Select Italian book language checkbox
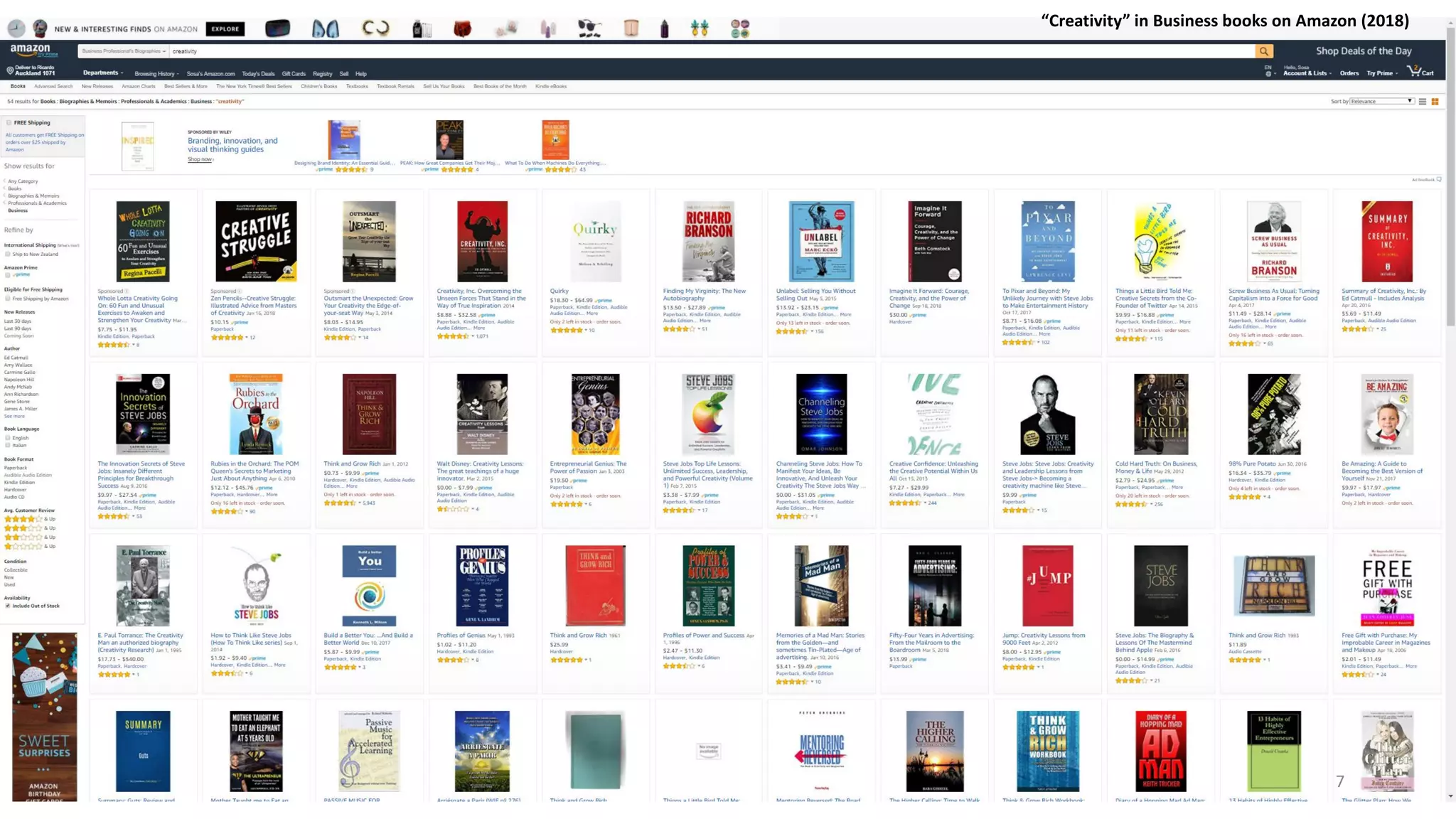This screenshot has height=819, width=1456. (x=7, y=445)
